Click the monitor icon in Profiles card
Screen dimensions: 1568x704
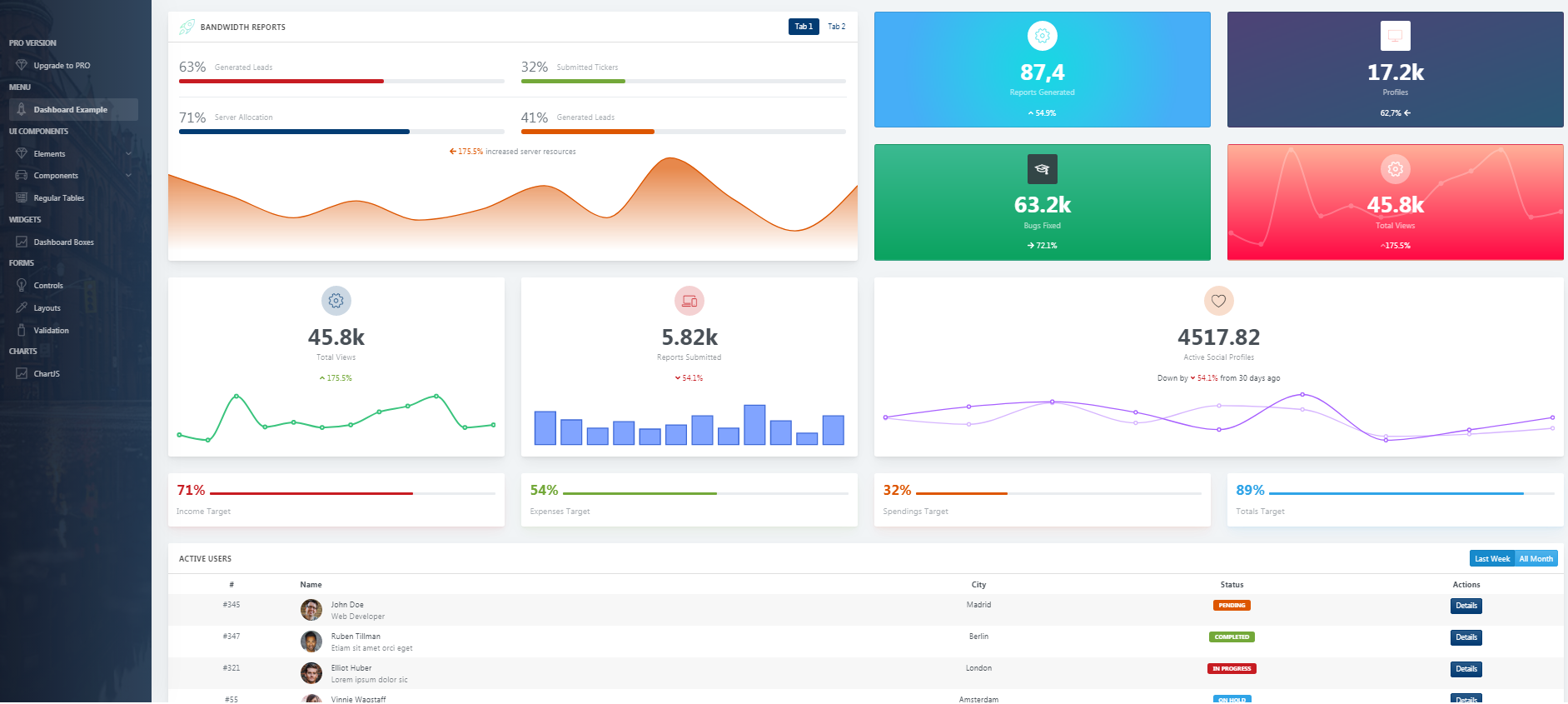[1395, 36]
